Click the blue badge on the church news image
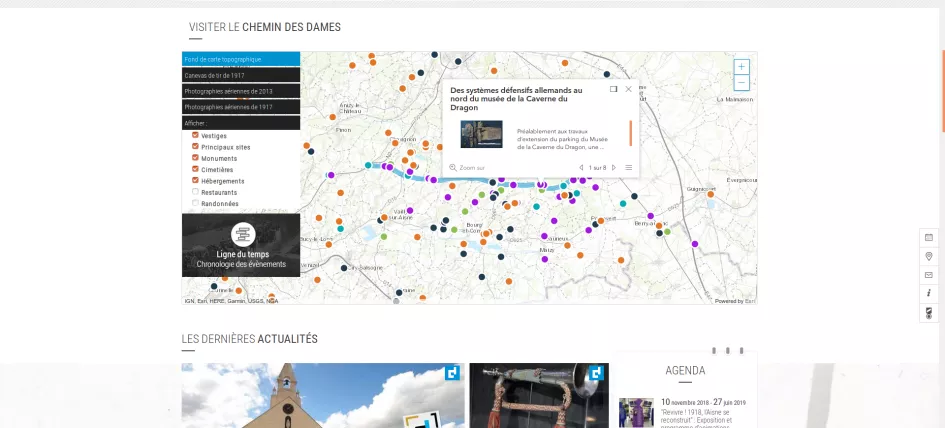The height and width of the screenshot is (428, 945). 452,373
